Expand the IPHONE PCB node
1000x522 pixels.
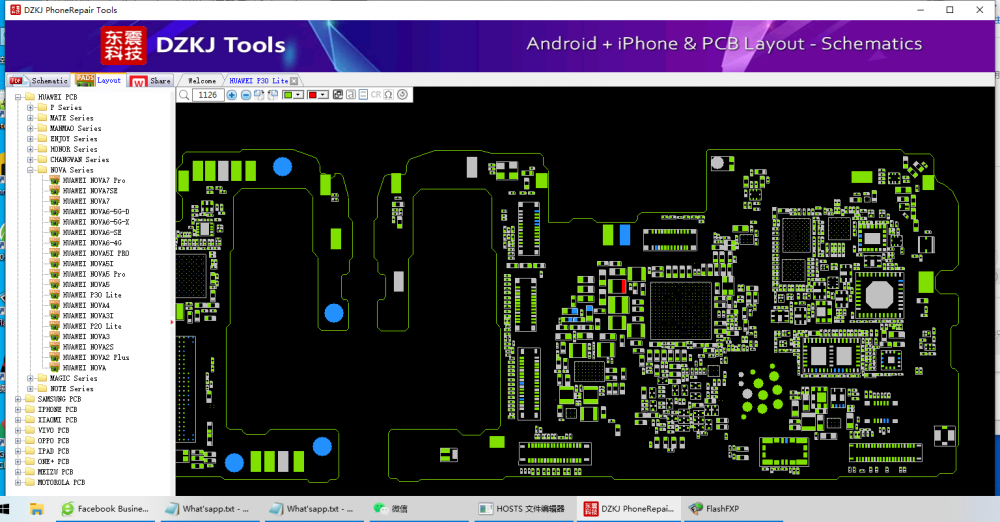pyautogui.click(x=18, y=410)
